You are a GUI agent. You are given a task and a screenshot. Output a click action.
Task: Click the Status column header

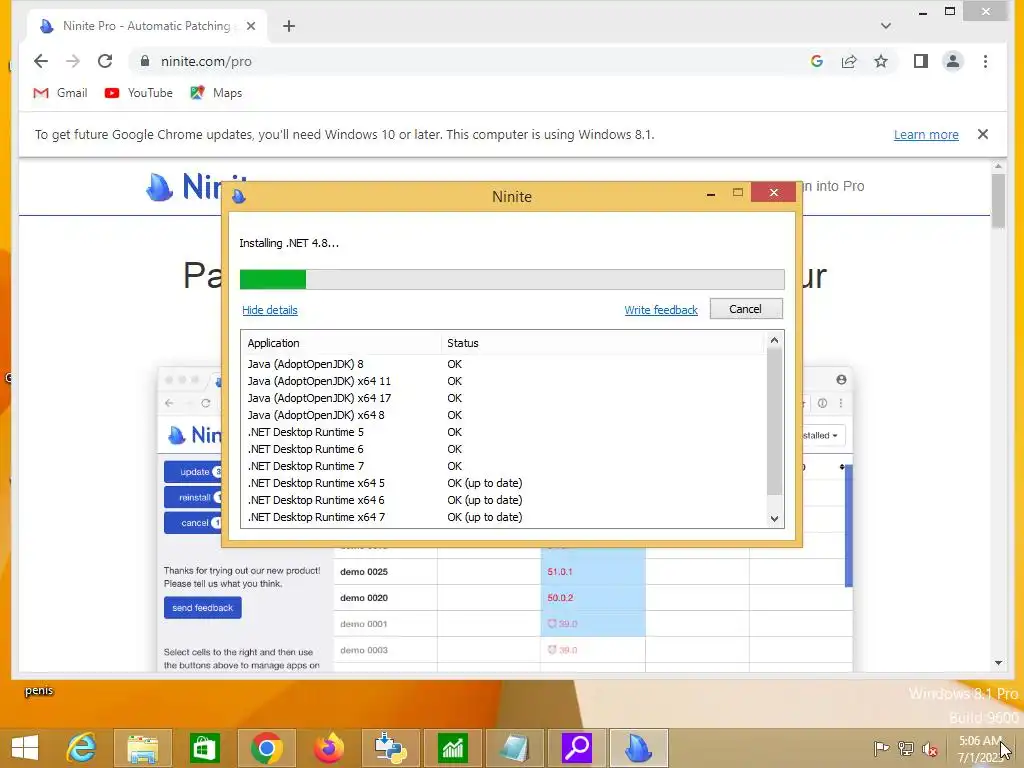point(602,343)
